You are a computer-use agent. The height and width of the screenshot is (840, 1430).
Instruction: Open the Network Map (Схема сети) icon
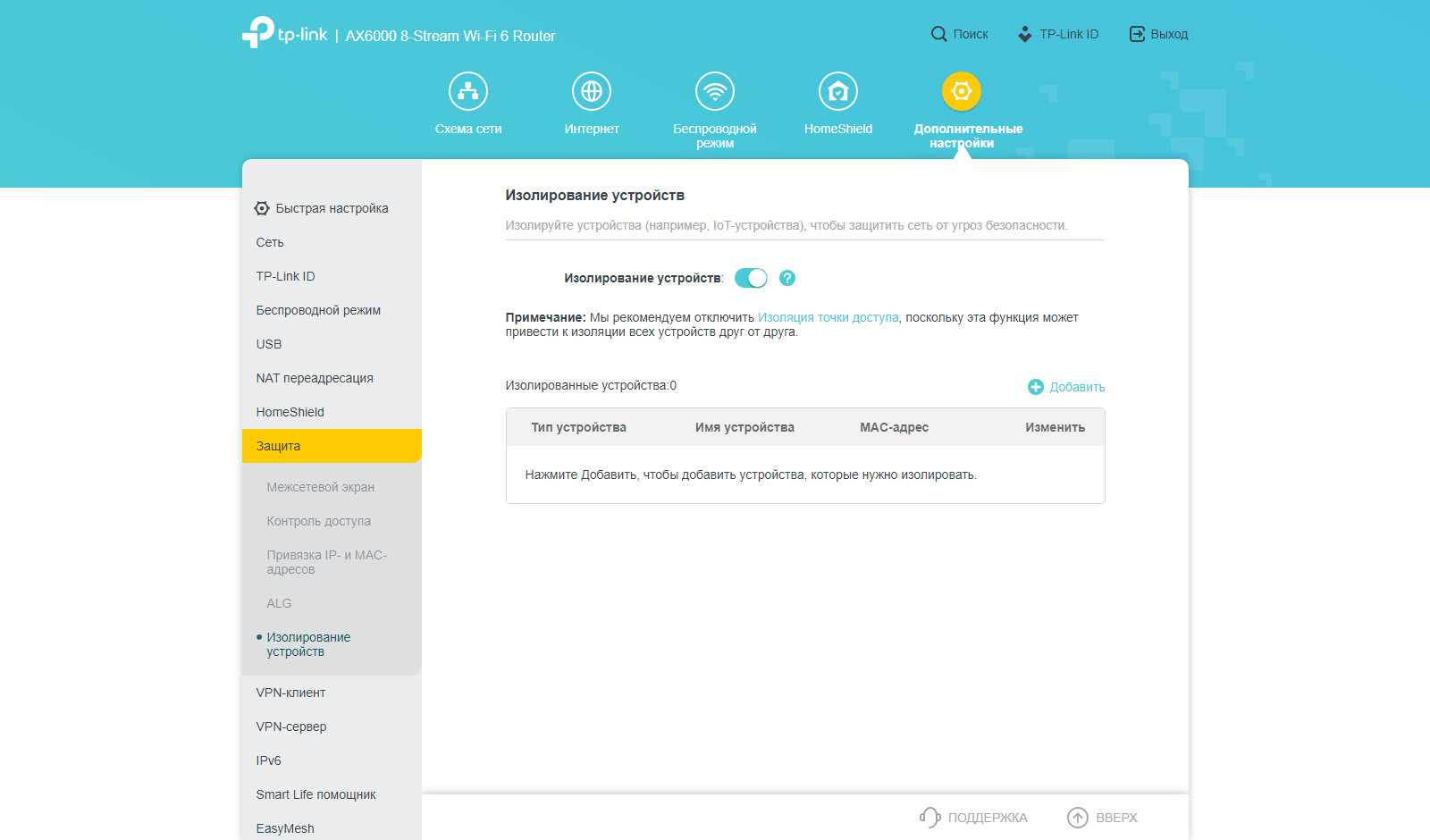468,91
